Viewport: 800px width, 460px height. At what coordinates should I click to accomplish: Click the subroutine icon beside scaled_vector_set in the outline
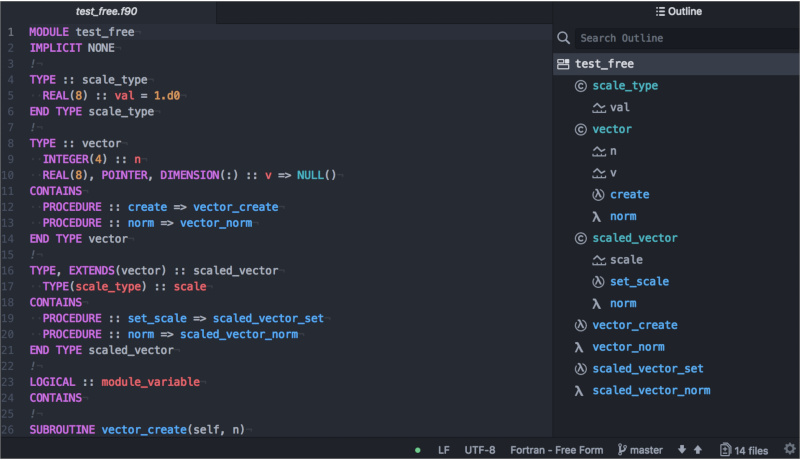[581, 369]
